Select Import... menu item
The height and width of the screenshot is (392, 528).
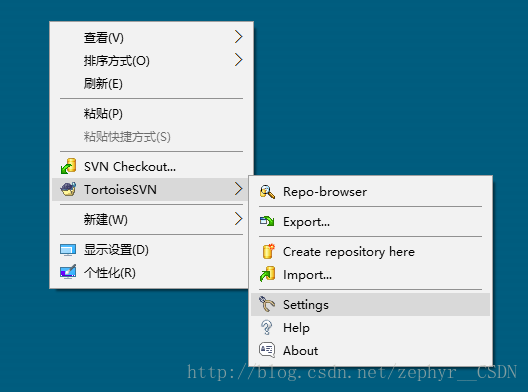coord(370,274)
